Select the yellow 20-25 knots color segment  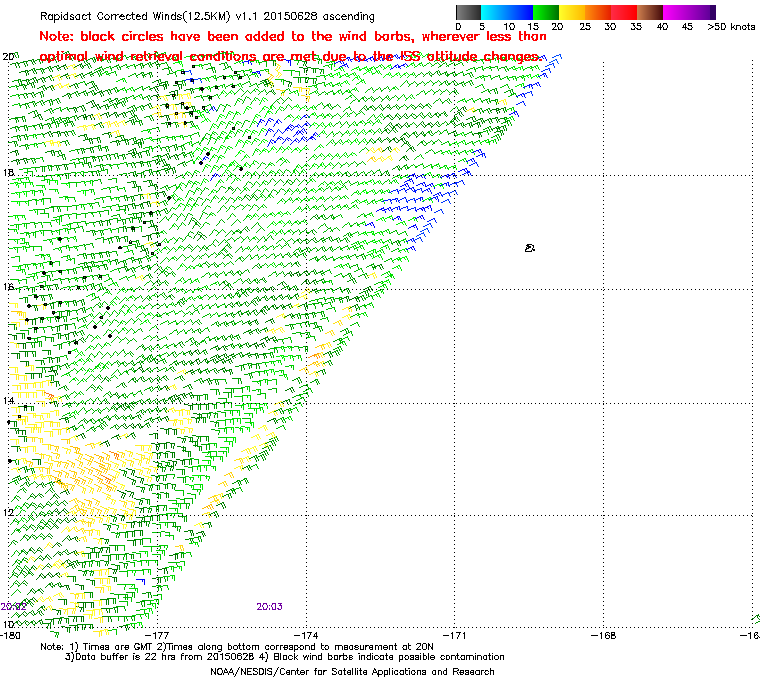[572, 12]
